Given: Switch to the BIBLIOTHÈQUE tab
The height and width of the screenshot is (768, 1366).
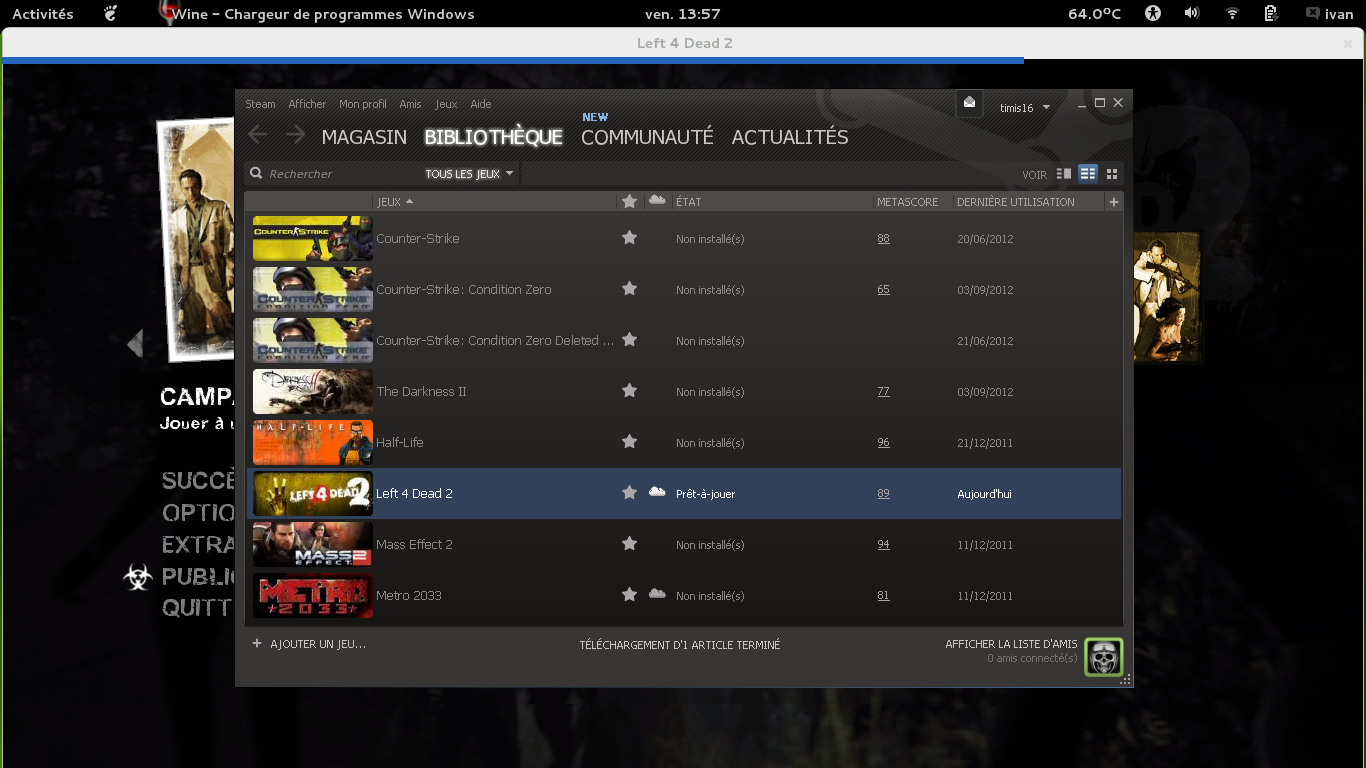Looking at the screenshot, I should [494, 137].
